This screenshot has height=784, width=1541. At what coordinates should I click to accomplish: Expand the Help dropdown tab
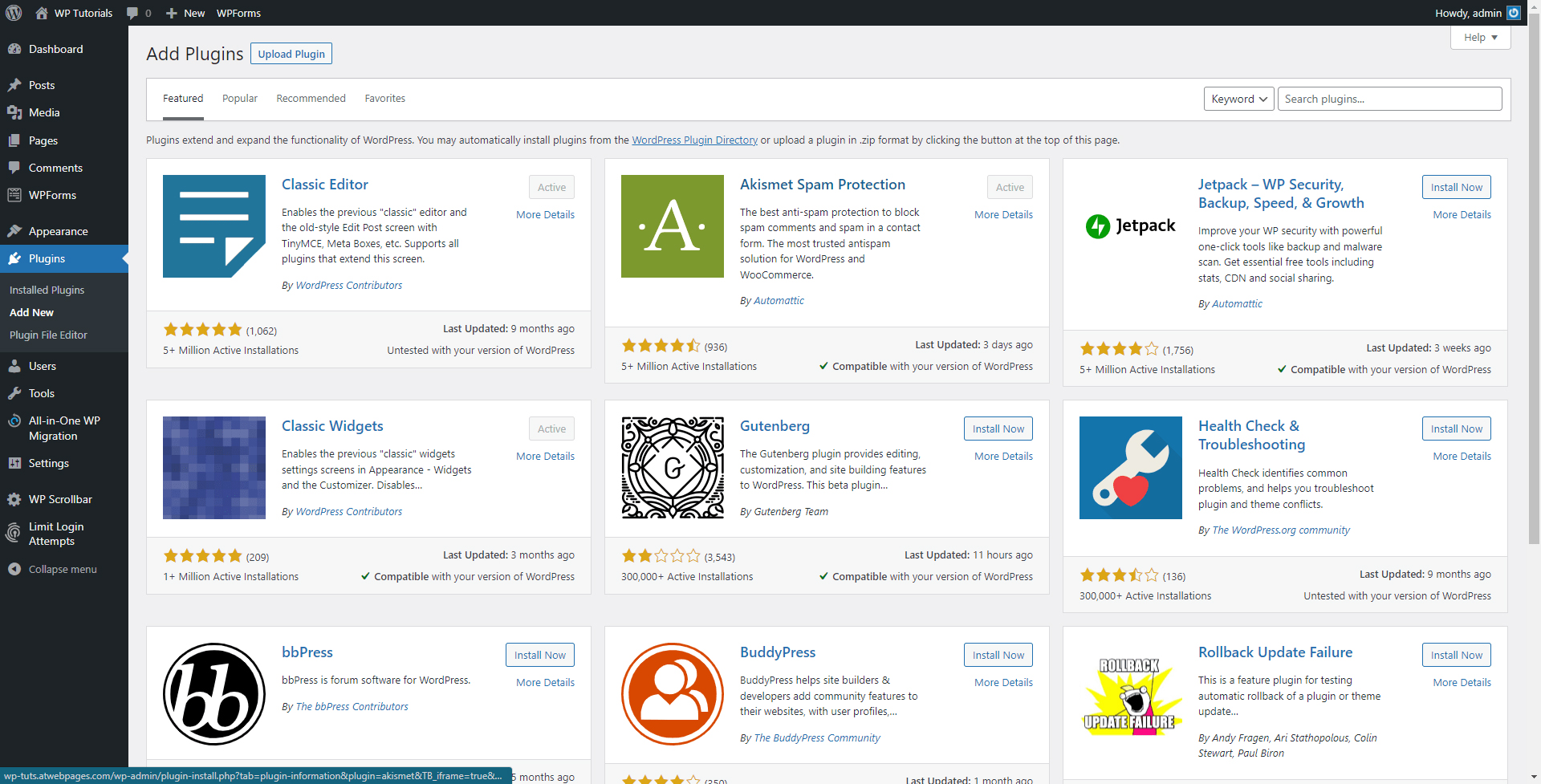1480,38
